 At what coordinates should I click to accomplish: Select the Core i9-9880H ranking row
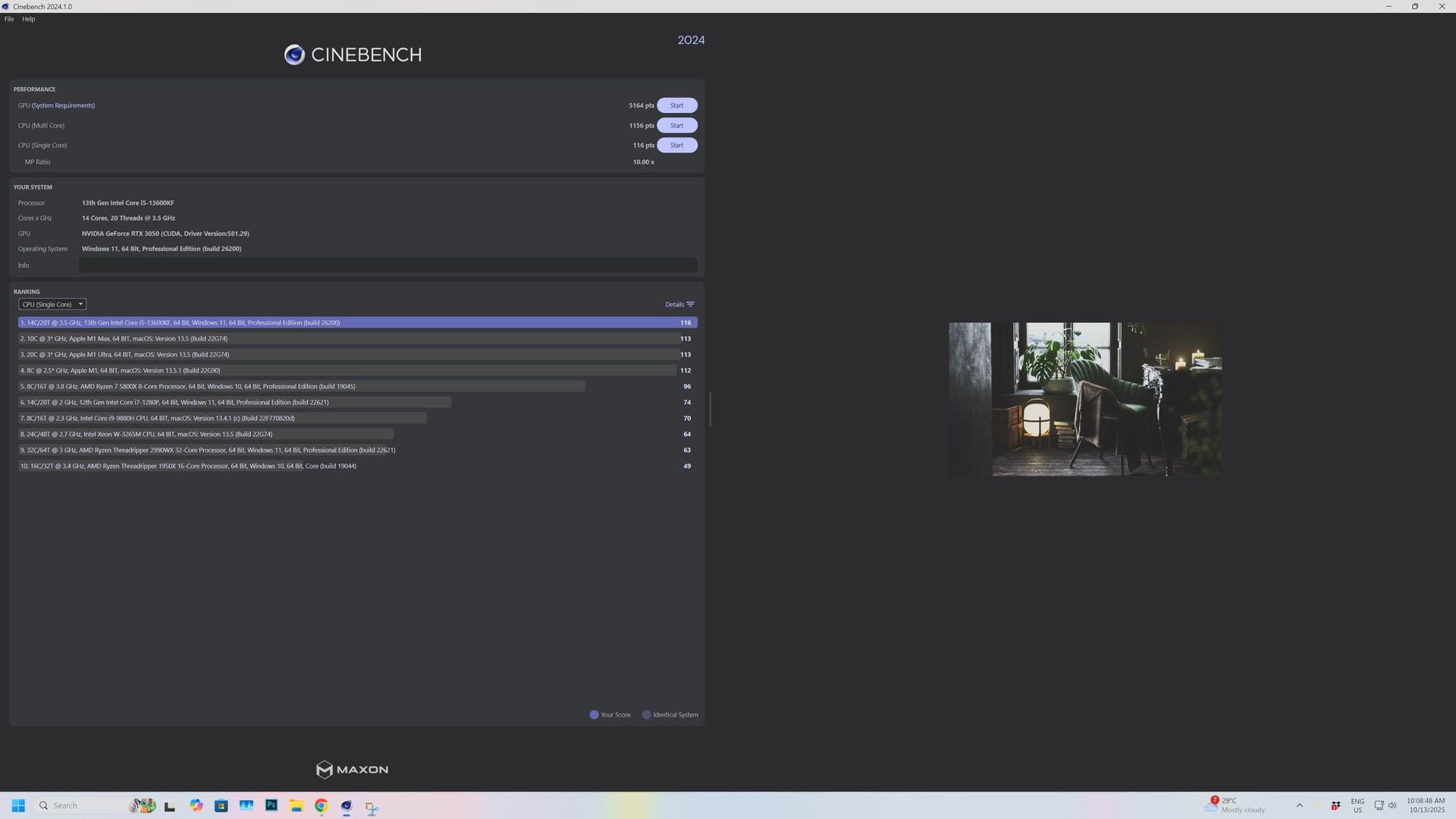[x=357, y=418]
